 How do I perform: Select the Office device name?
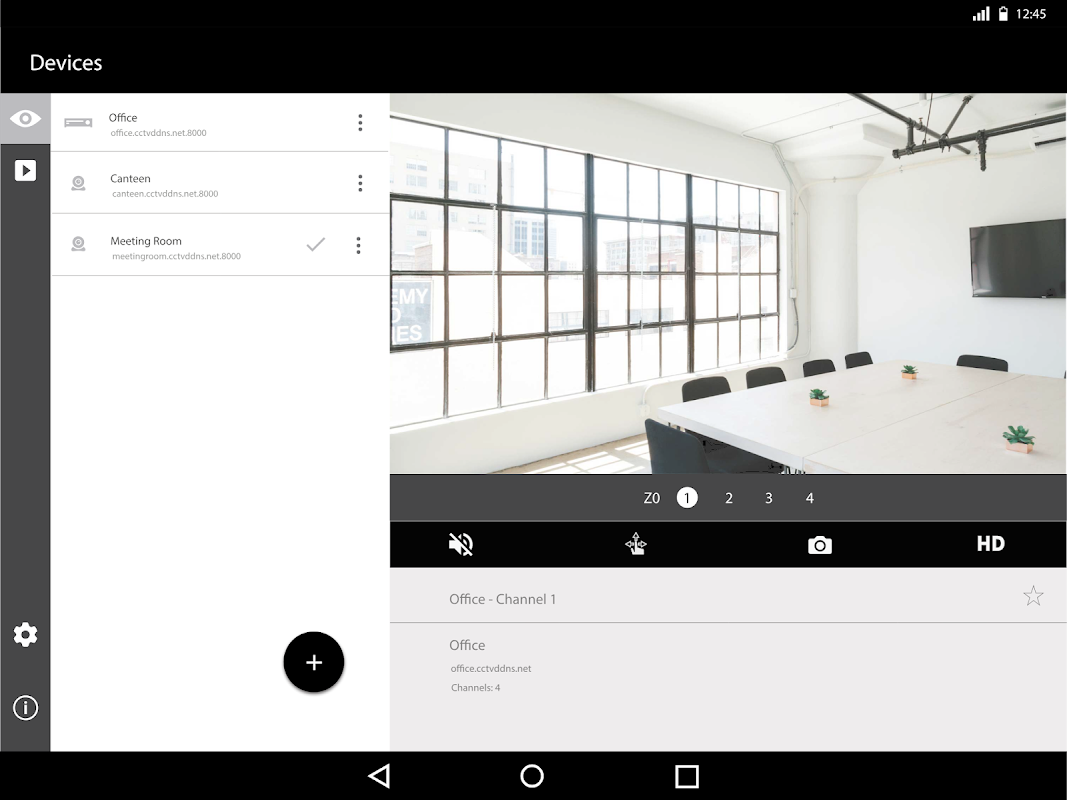click(x=123, y=118)
